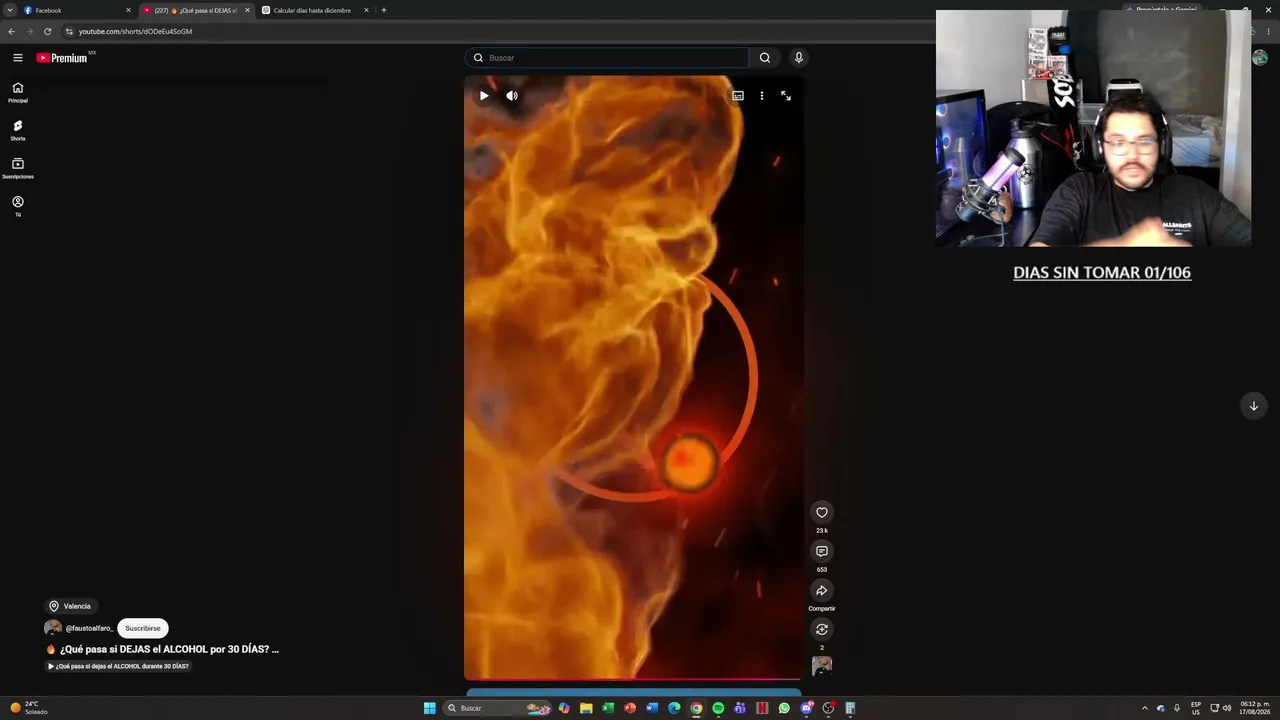Go to next Short with down arrow

click(1254, 406)
